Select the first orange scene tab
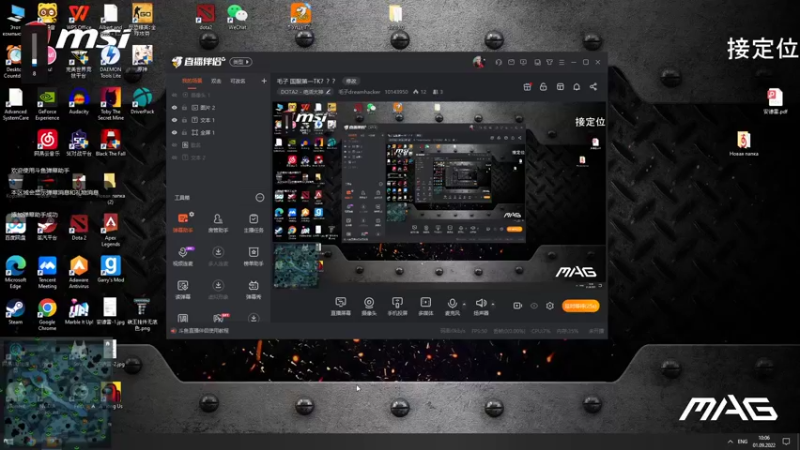 192,81
